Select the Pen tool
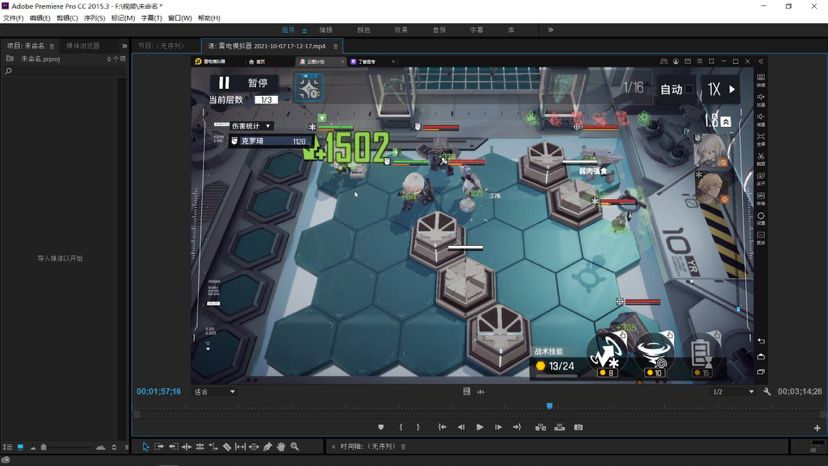 268,447
